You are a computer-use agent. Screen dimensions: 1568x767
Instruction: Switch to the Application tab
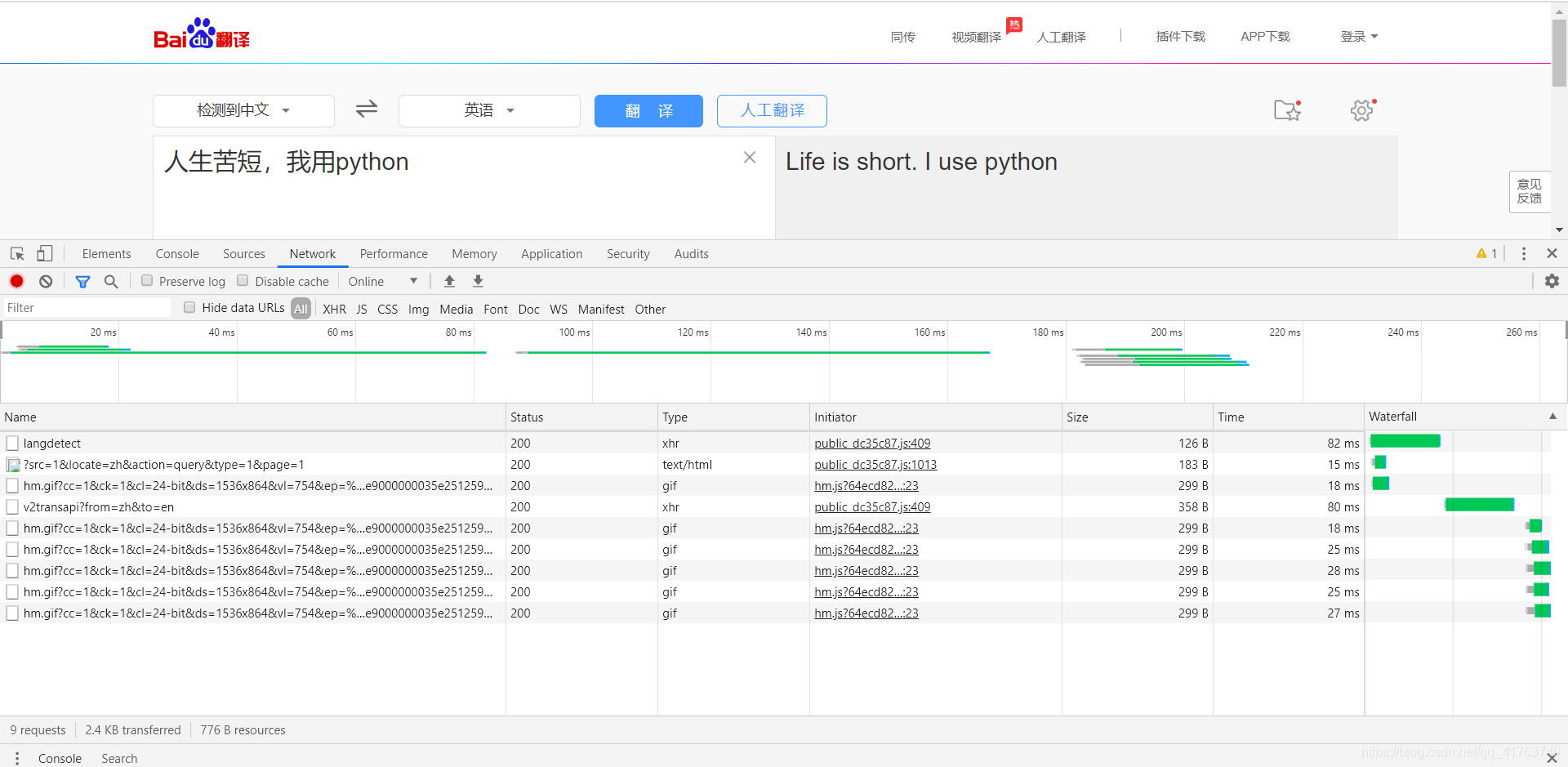click(552, 254)
